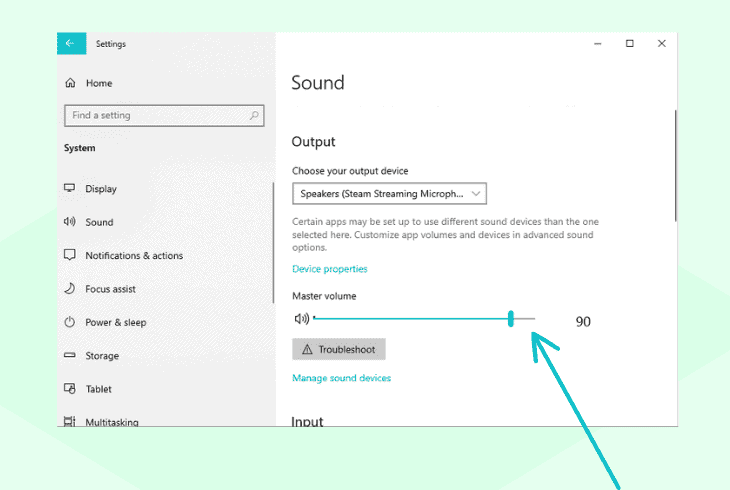This screenshot has height=490, width=730.
Task: Close the Settings window
Action: tap(662, 44)
